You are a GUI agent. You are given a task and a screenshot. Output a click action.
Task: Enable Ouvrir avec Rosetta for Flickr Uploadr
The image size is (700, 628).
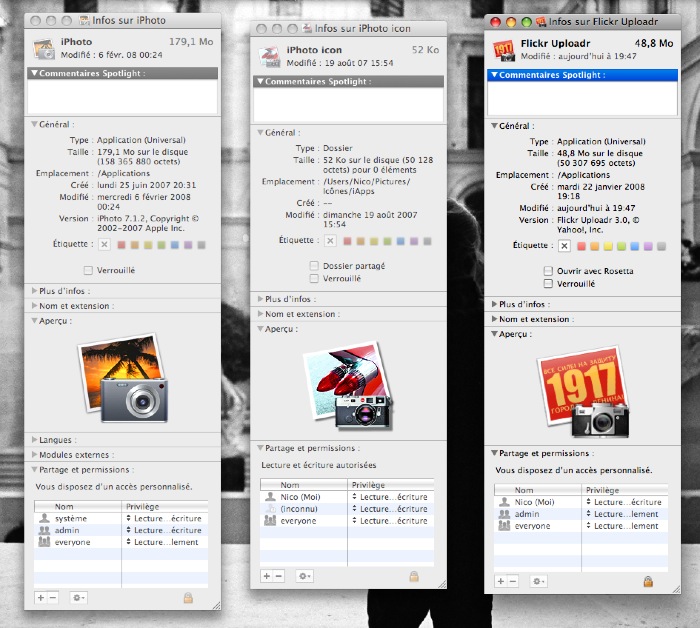(x=548, y=271)
